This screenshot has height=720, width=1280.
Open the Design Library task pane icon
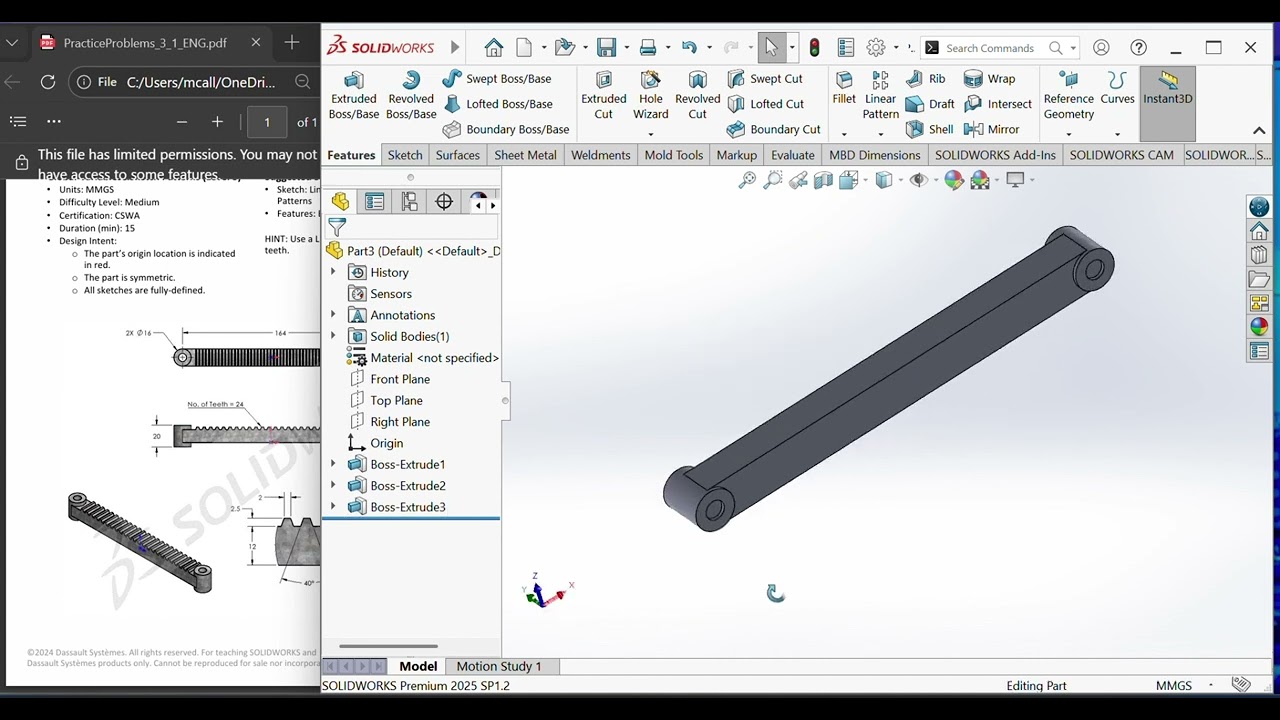click(1259, 255)
